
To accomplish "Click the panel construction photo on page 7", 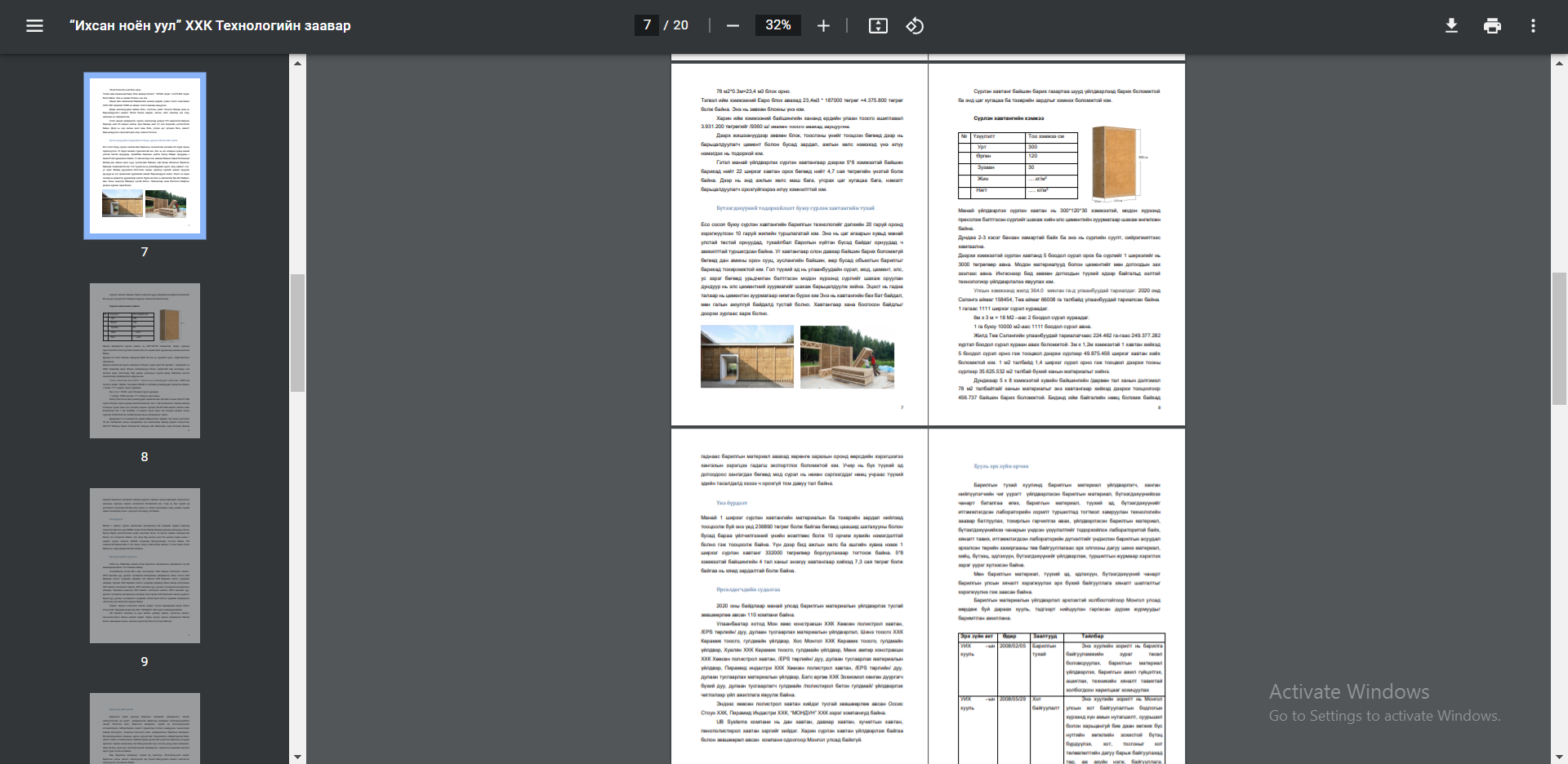I will [847, 357].
